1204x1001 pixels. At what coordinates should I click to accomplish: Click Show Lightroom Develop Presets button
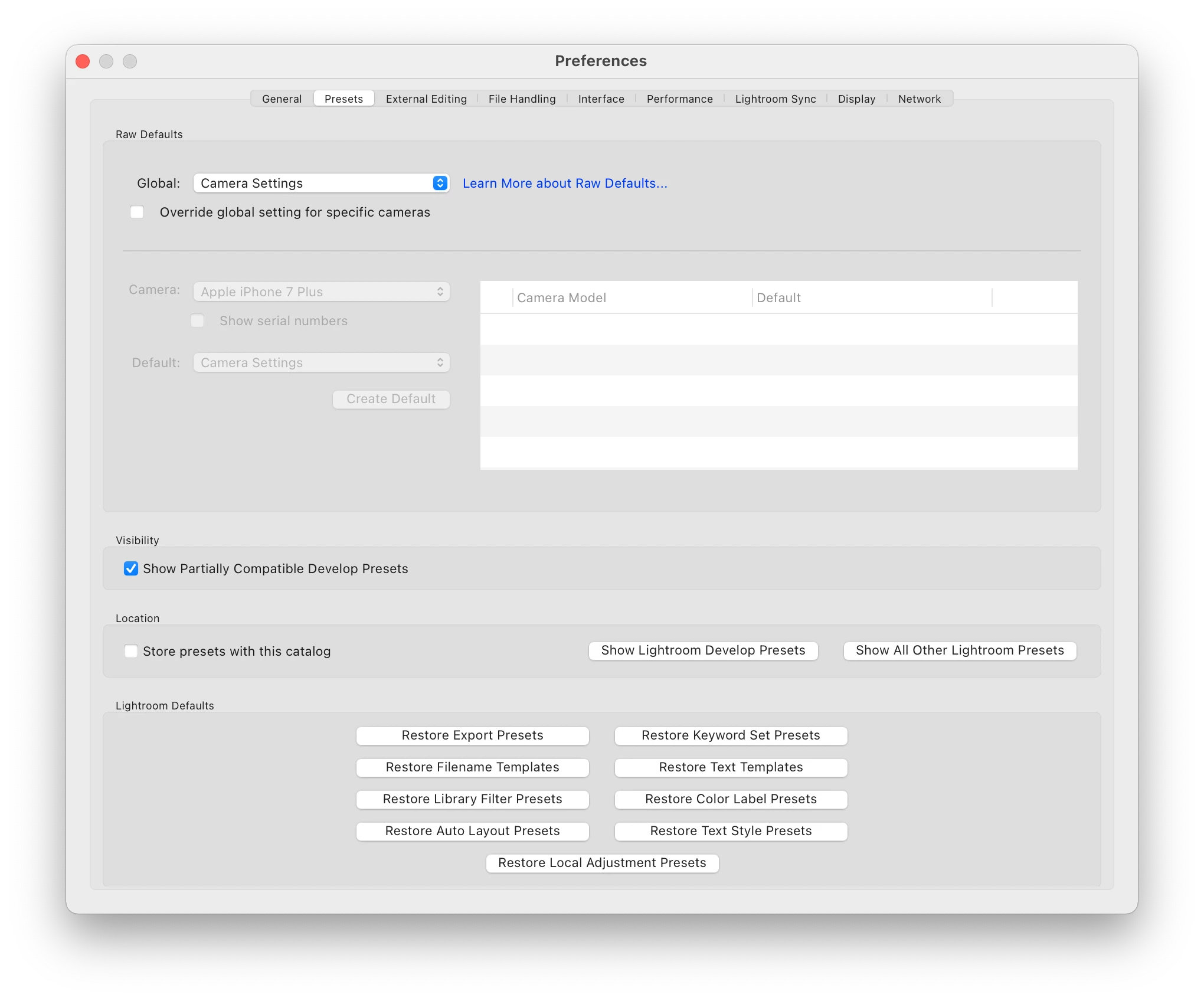[x=703, y=650]
